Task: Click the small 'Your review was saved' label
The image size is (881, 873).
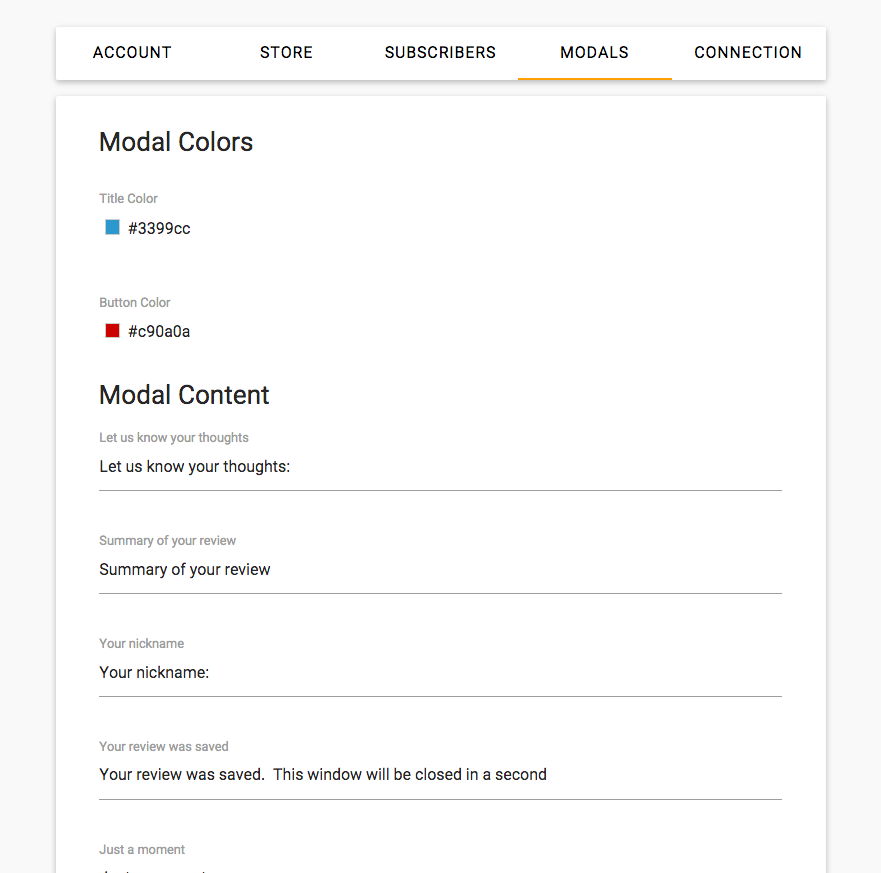Action: pos(163,747)
